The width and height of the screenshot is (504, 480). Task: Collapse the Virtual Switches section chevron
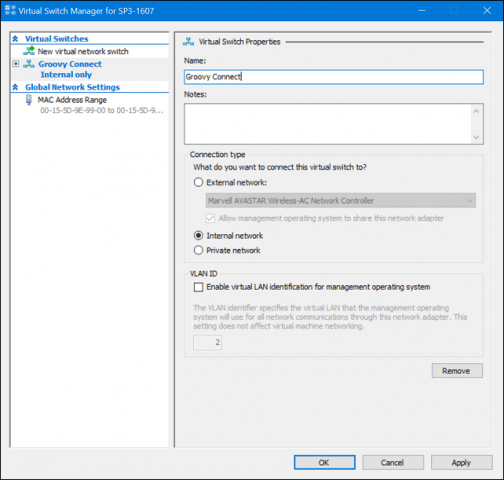coord(15,39)
